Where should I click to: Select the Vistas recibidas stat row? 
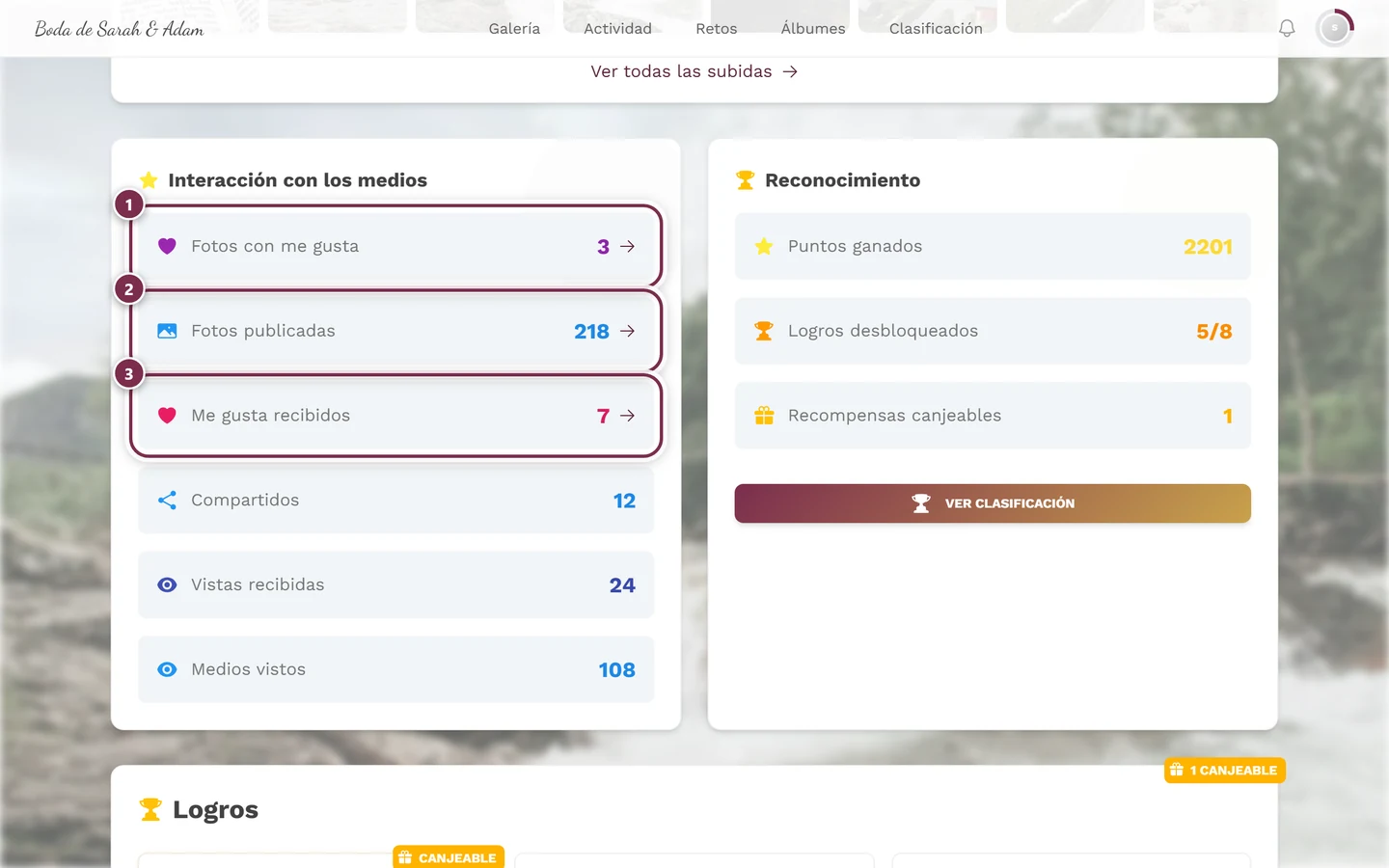pyautogui.click(x=395, y=585)
